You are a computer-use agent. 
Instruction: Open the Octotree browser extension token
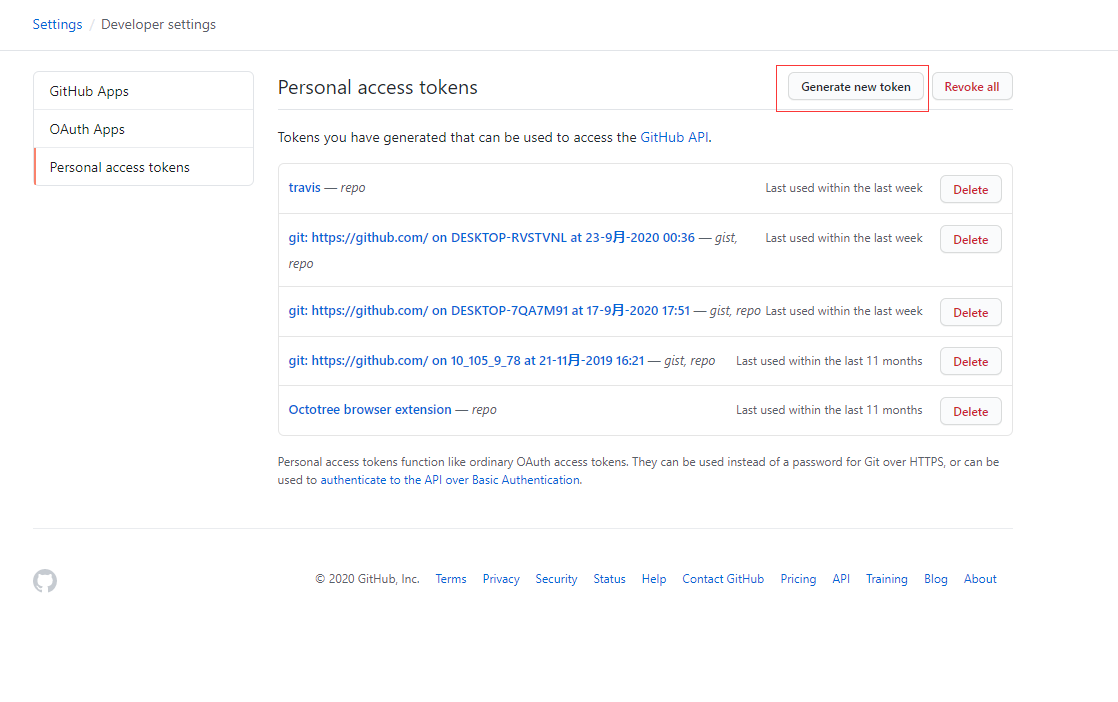pyautogui.click(x=370, y=410)
